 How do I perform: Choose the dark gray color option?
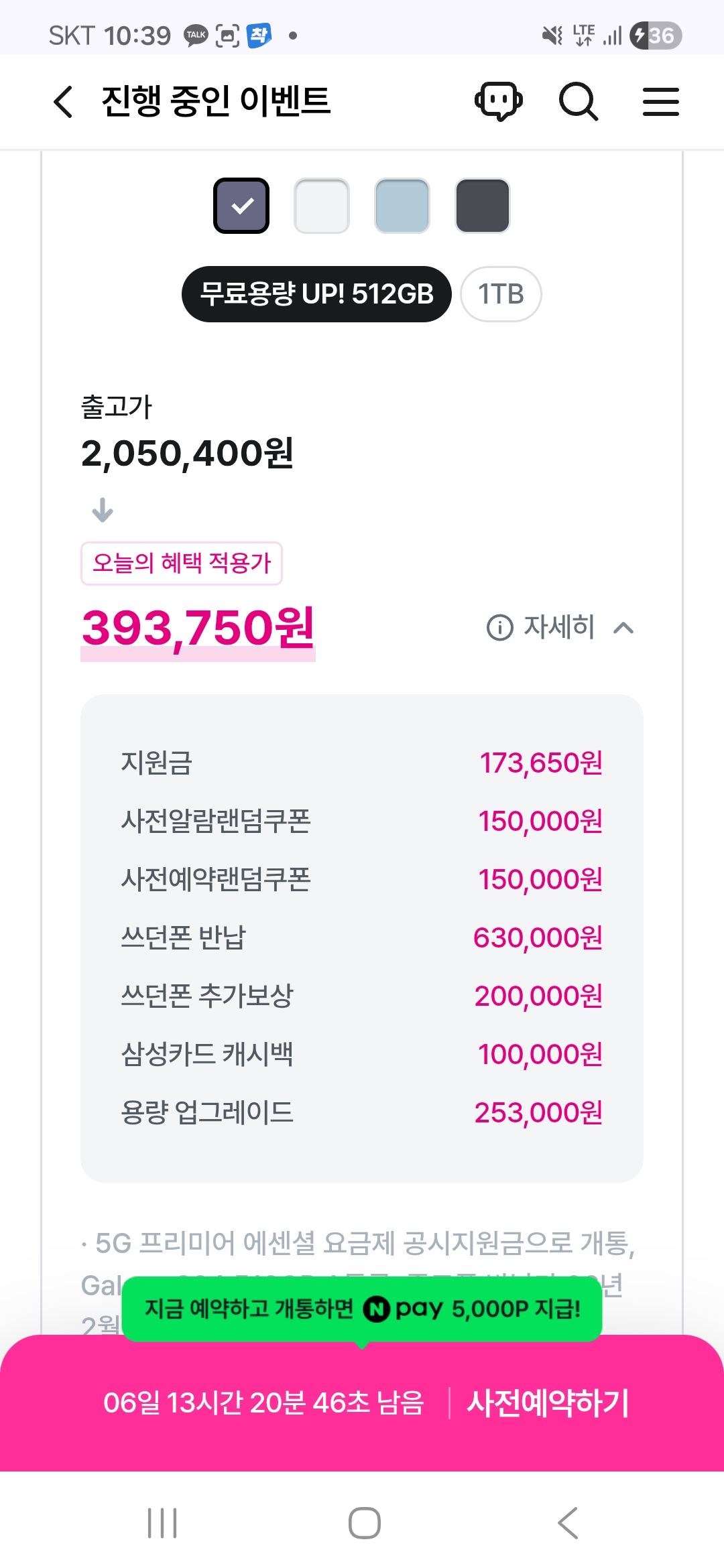[483, 206]
